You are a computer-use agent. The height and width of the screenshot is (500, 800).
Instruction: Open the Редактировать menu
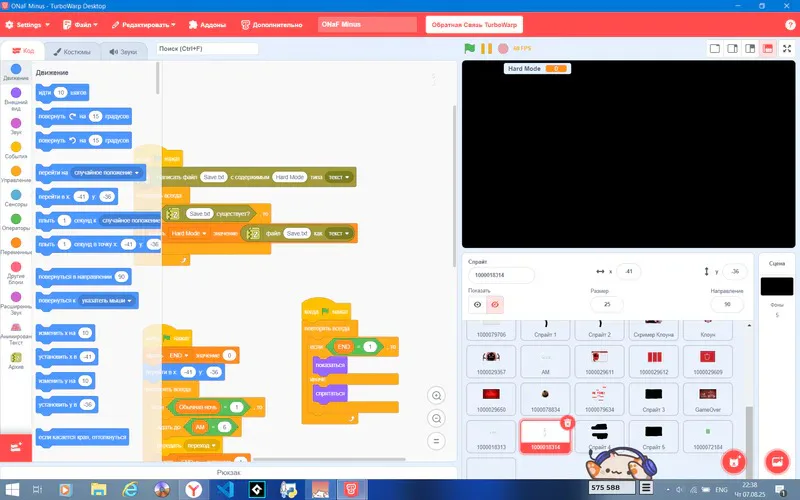click(143, 24)
